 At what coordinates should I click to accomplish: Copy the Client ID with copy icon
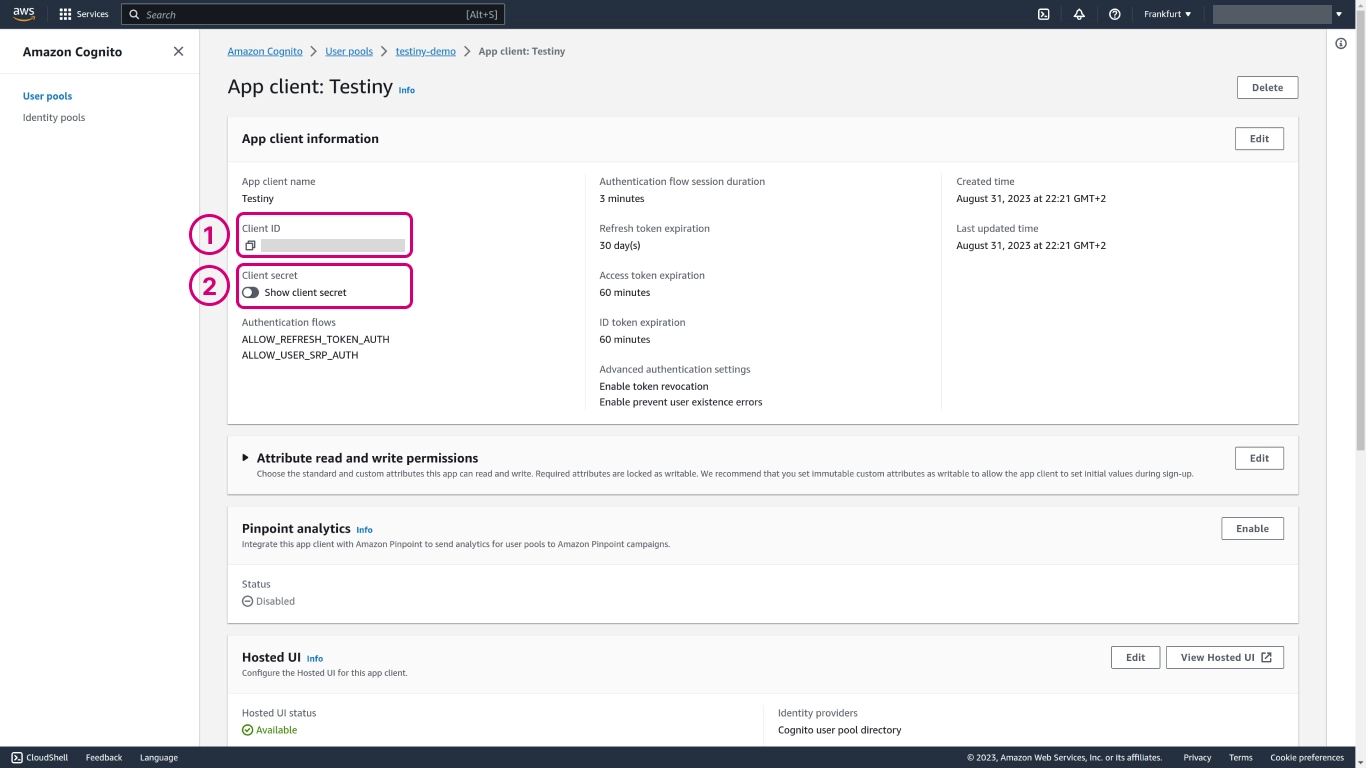(250, 246)
